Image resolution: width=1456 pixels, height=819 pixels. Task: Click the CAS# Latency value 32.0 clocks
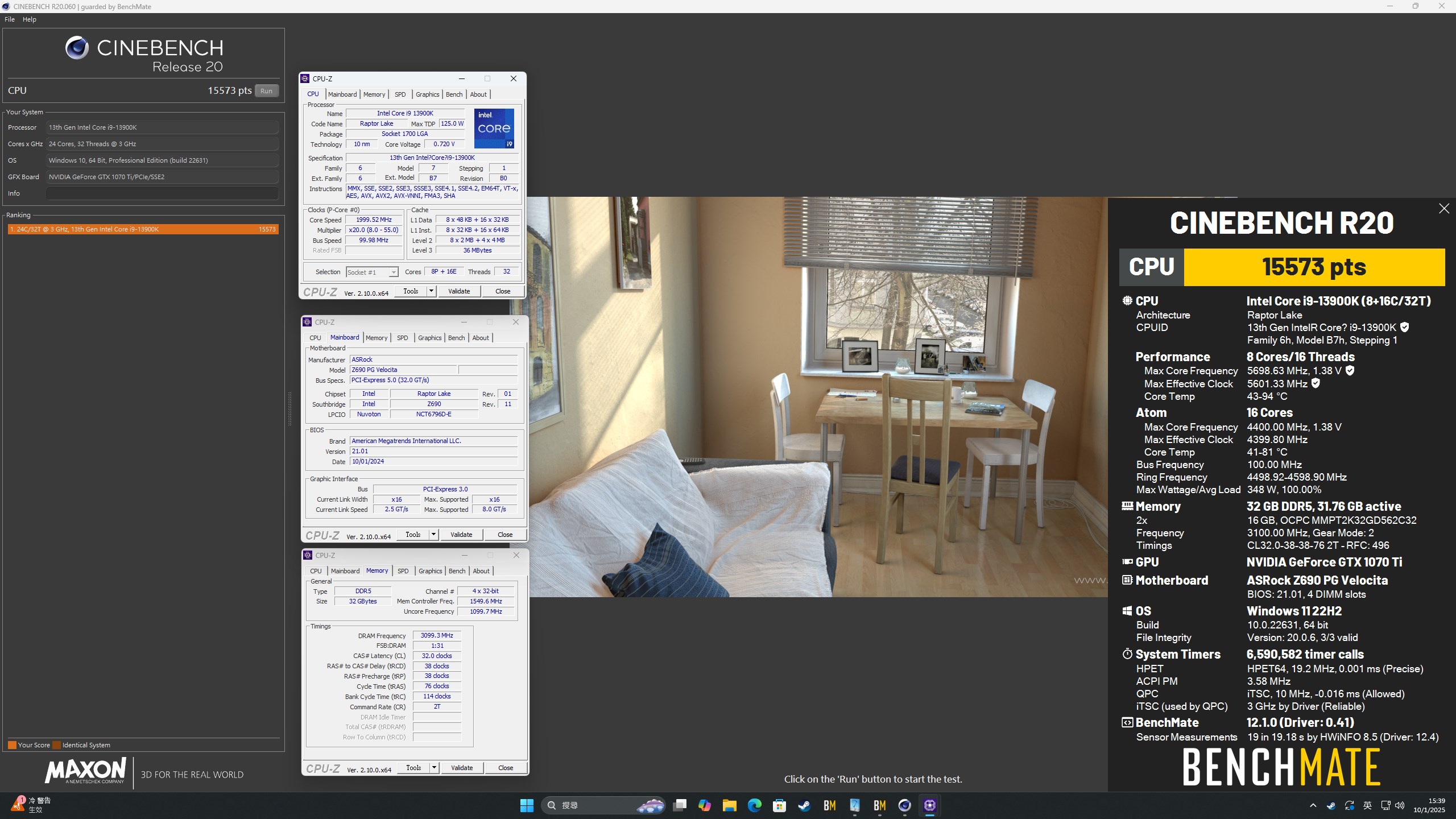pos(437,656)
